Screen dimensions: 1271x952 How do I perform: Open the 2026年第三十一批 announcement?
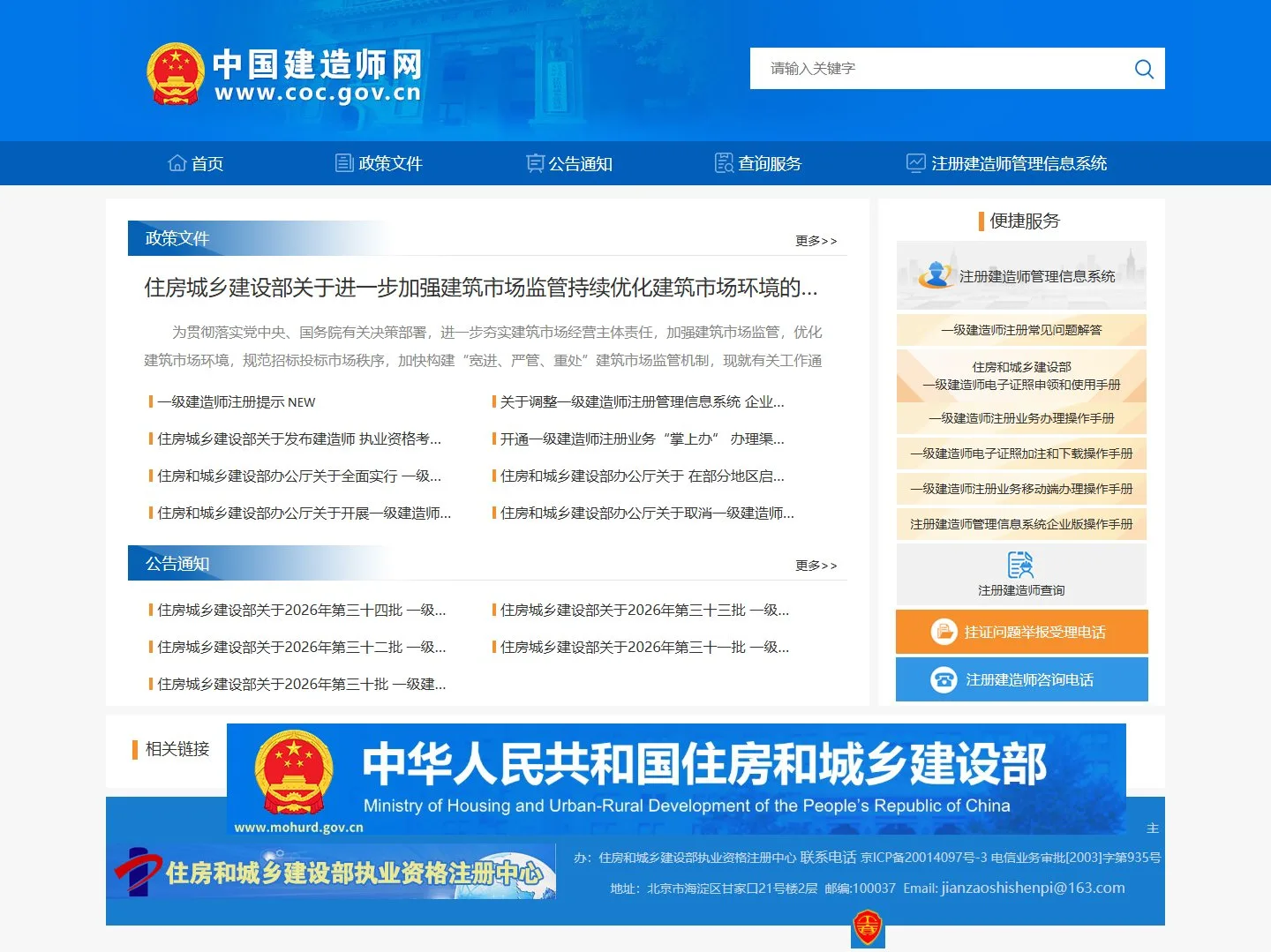click(644, 648)
